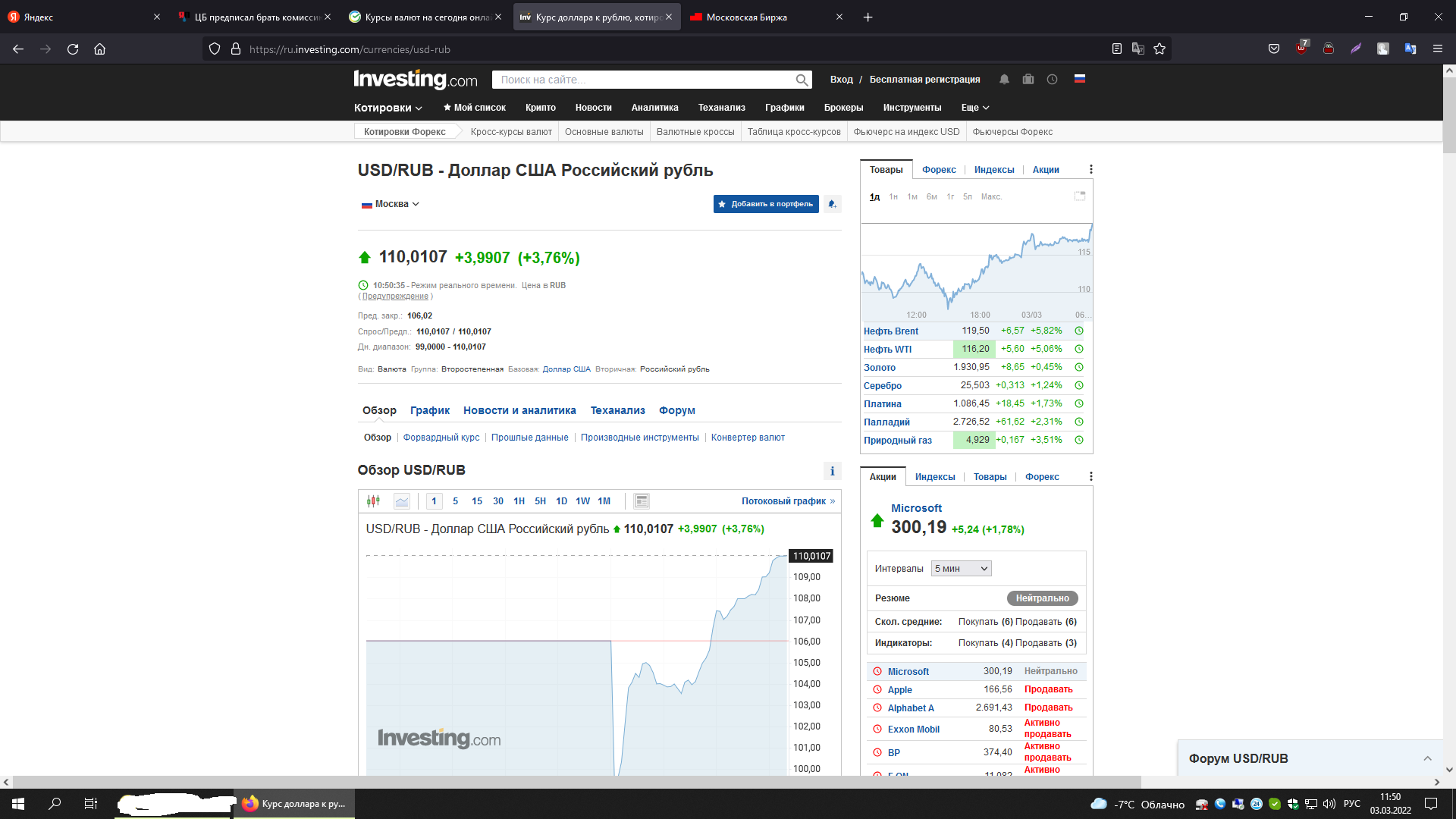1456x819 pixels.
Task: Click the browser address bar URL
Action: (350, 49)
